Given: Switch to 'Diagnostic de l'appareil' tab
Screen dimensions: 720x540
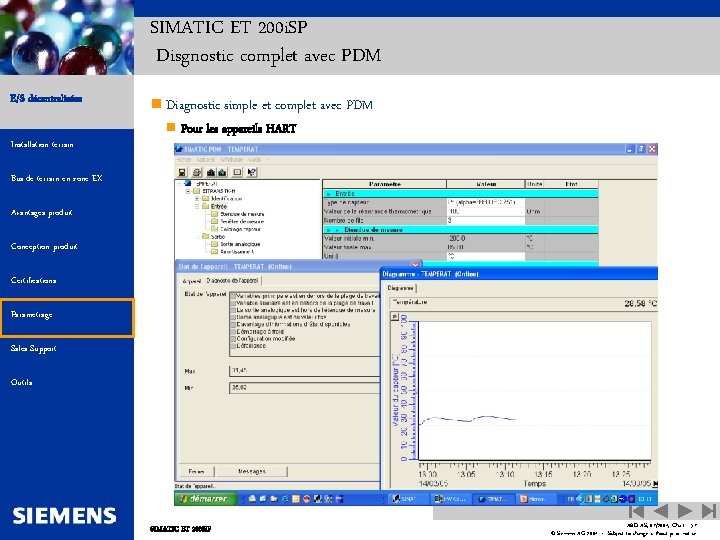Looking at the screenshot, I should coord(232,280).
